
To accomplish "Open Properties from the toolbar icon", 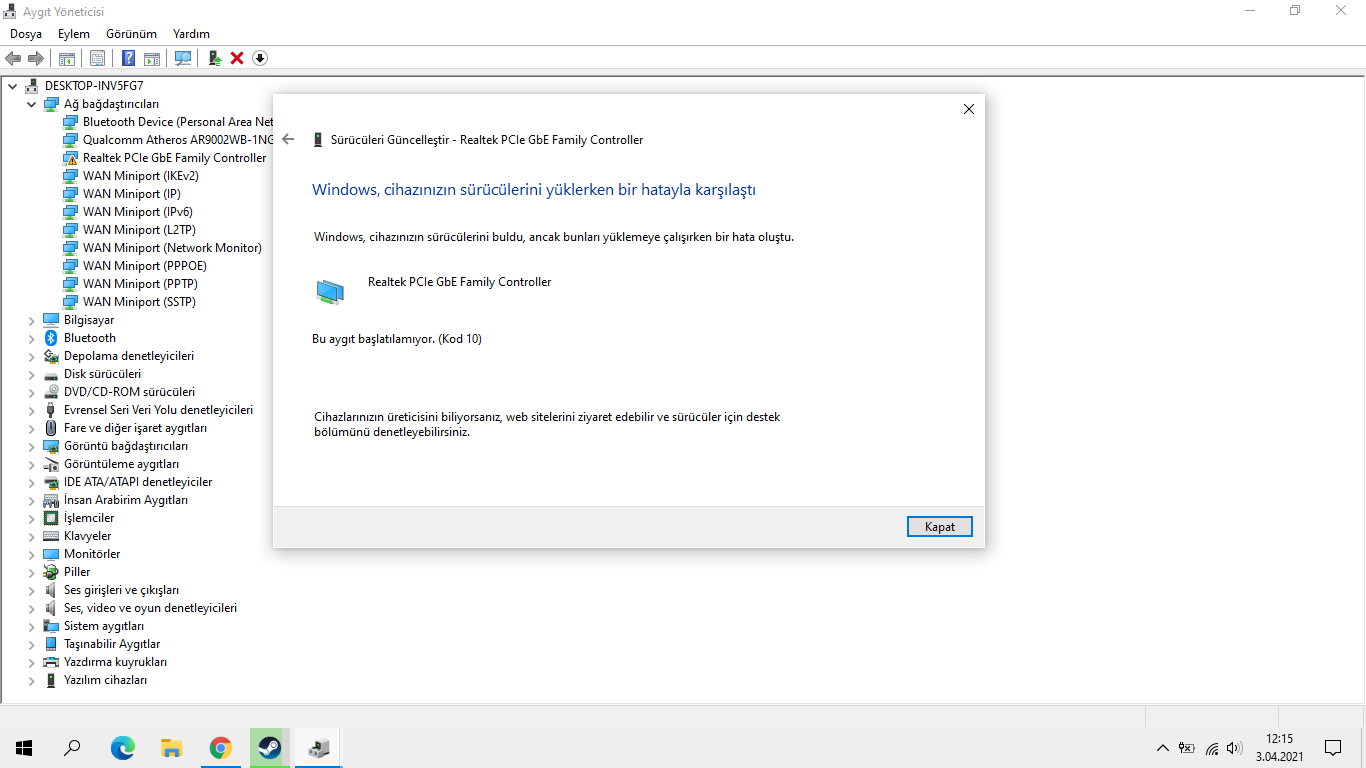I will 98,58.
